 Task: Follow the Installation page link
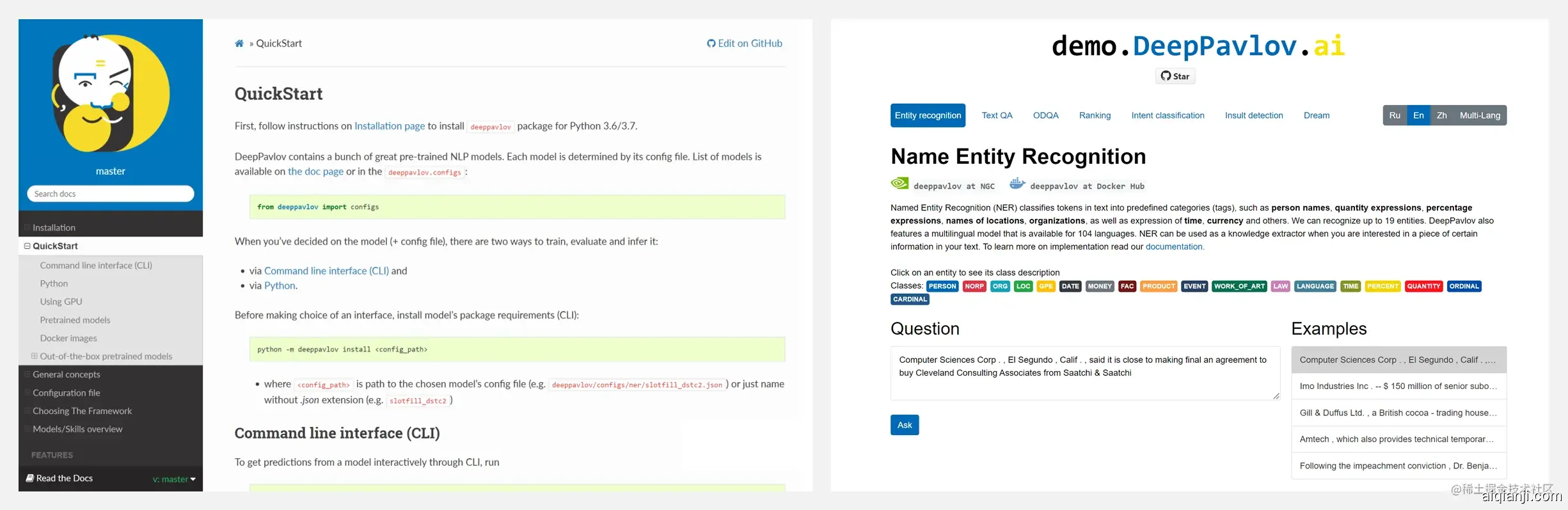[x=389, y=126]
